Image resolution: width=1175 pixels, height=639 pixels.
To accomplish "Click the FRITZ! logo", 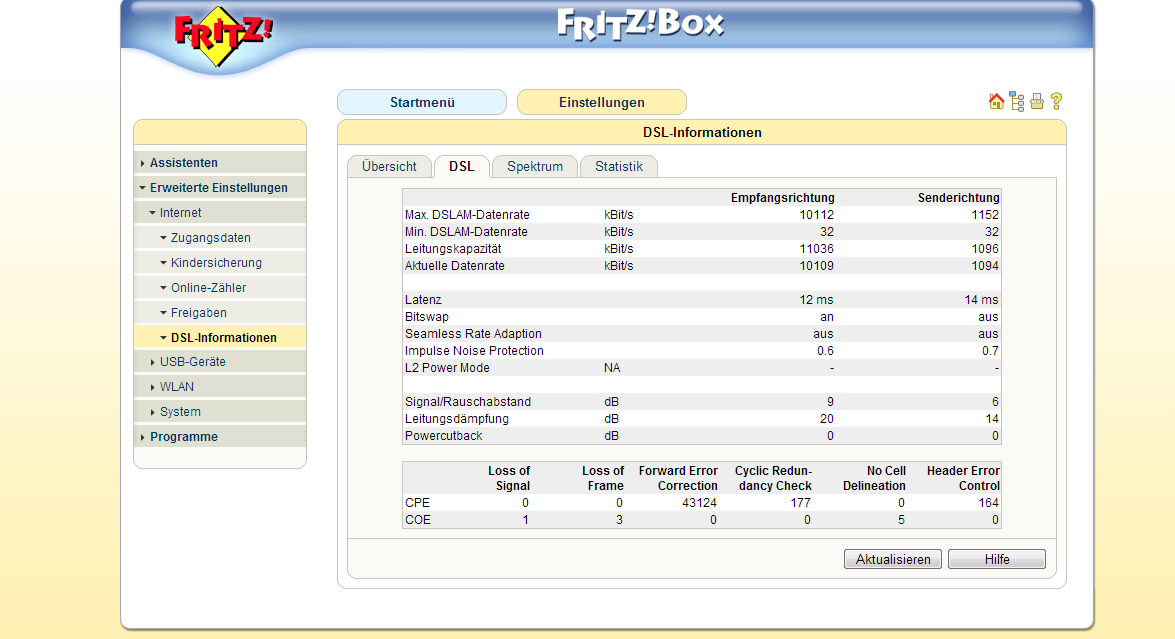I will tap(223, 35).
